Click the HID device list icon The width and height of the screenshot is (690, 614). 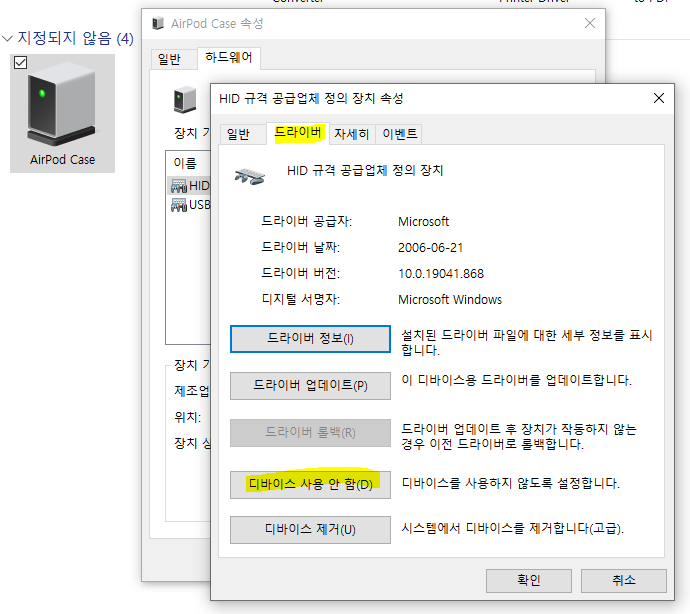click(x=179, y=186)
